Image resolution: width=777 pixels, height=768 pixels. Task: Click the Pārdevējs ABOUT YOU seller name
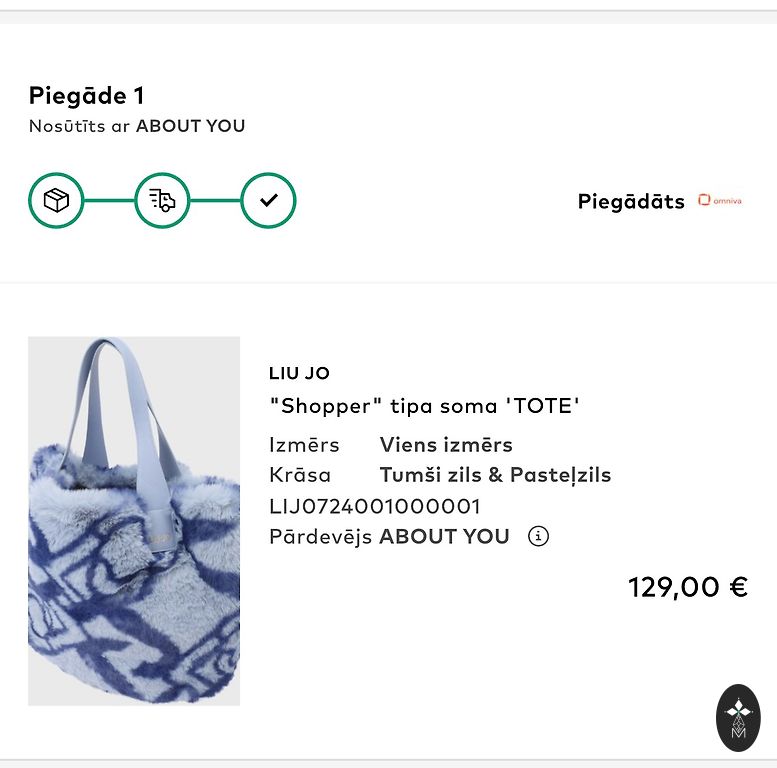point(444,536)
